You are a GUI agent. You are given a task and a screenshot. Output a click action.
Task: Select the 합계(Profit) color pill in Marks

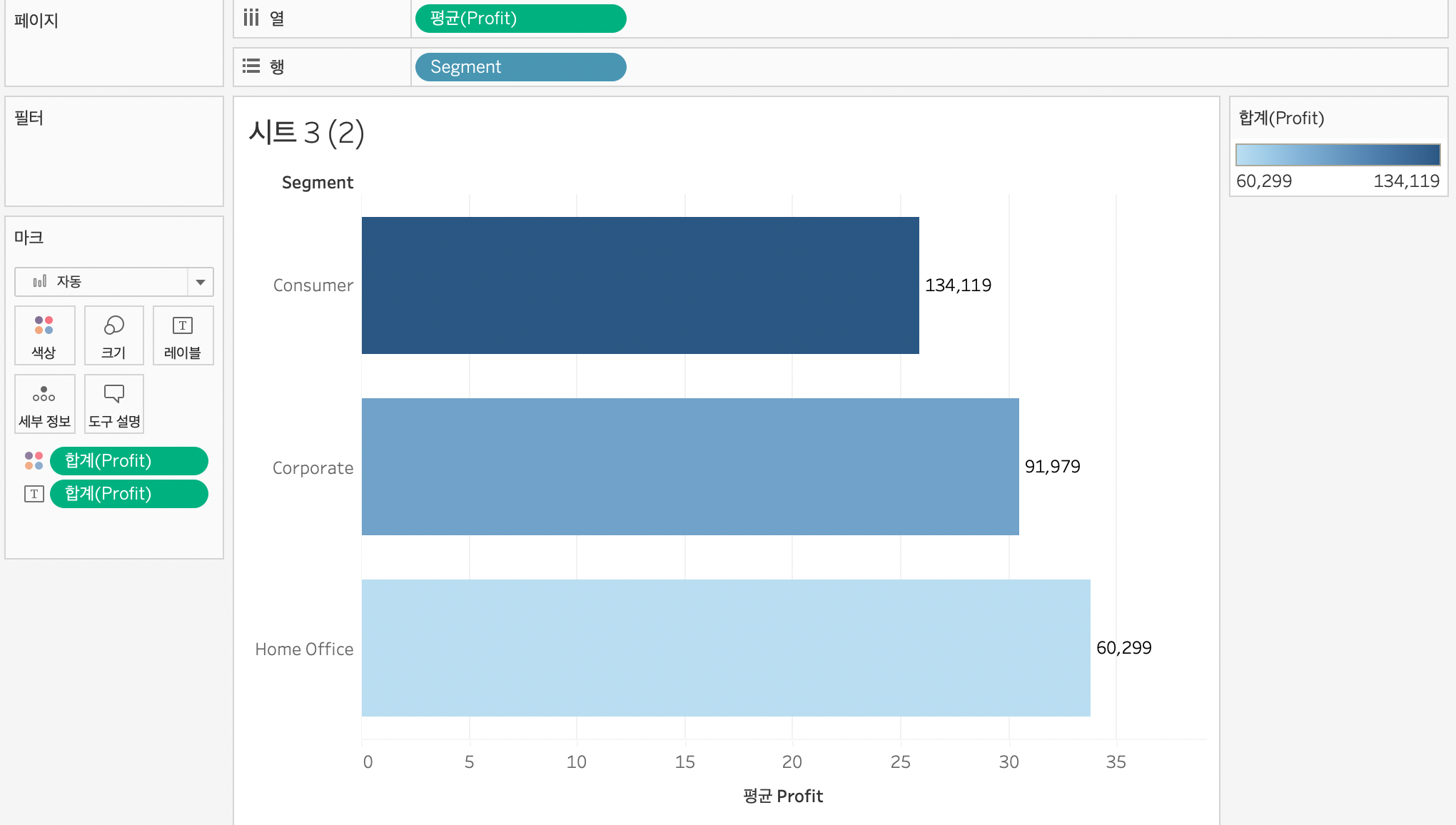click(x=129, y=461)
